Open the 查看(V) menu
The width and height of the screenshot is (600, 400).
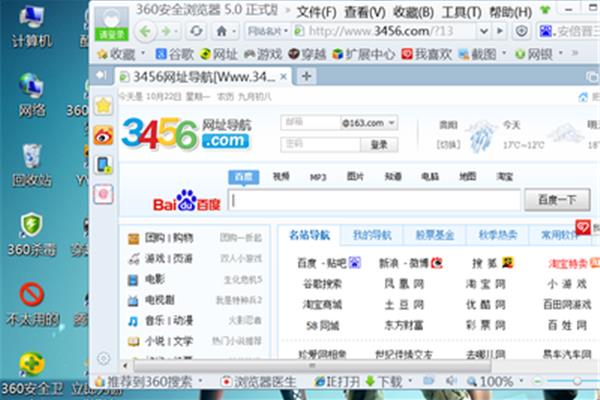(365, 13)
